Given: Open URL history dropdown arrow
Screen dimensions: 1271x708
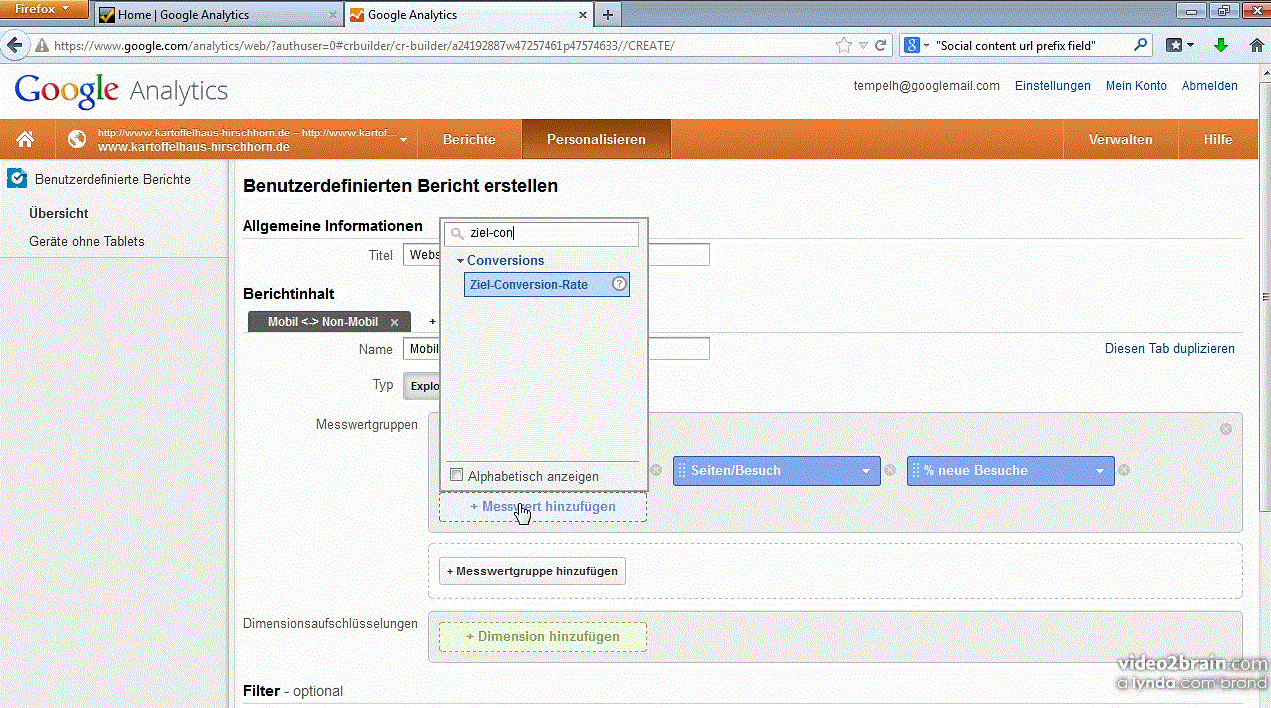Looking at the screenshot, I should (865, 45).
